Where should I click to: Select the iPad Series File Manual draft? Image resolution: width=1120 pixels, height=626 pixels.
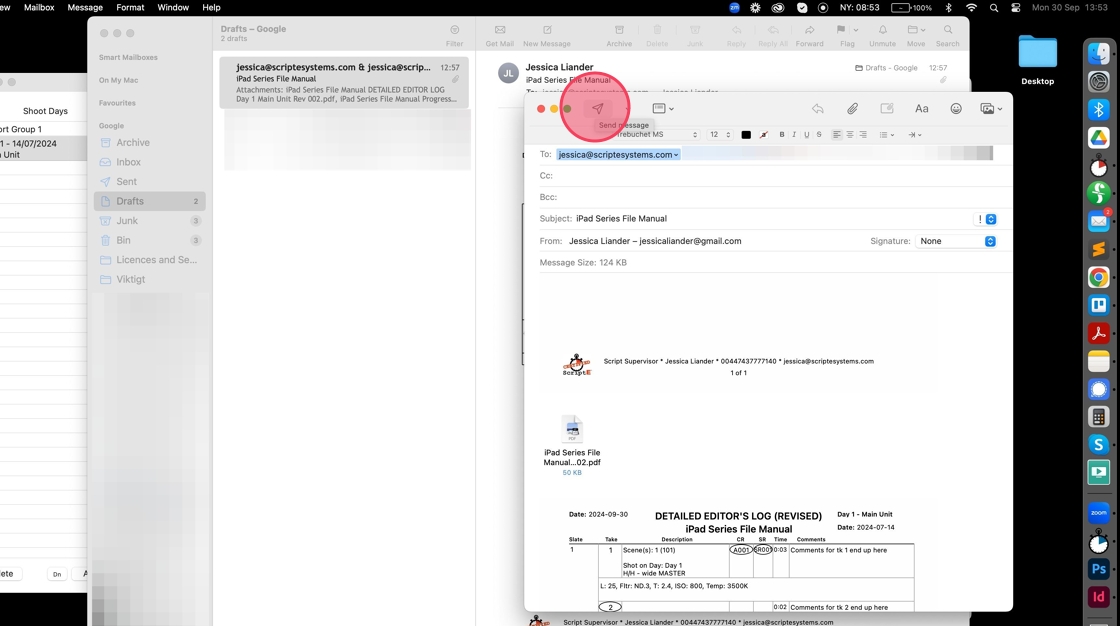coord(344,83)
